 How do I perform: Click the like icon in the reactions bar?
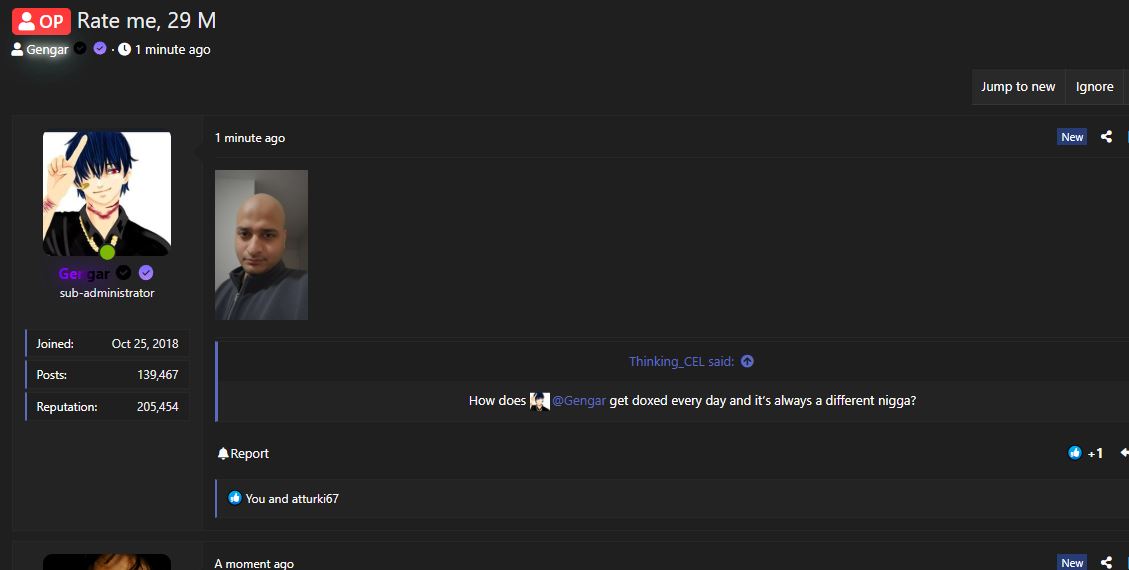click(x=235, y=498)
